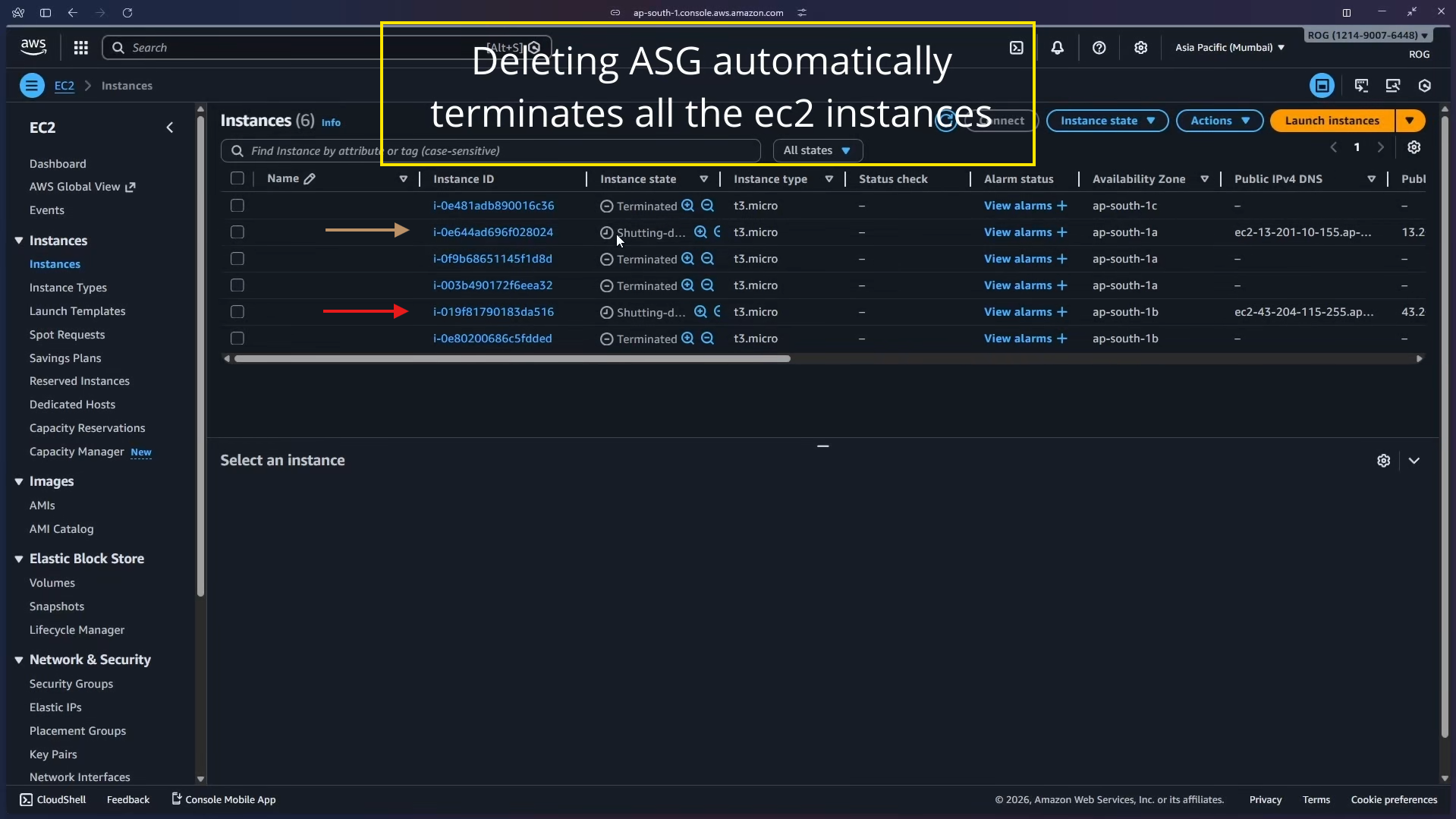Viewport: 1456px width, 819px height.
Task: Open top-bar account Settings gear
Action: click(1141, 47)
